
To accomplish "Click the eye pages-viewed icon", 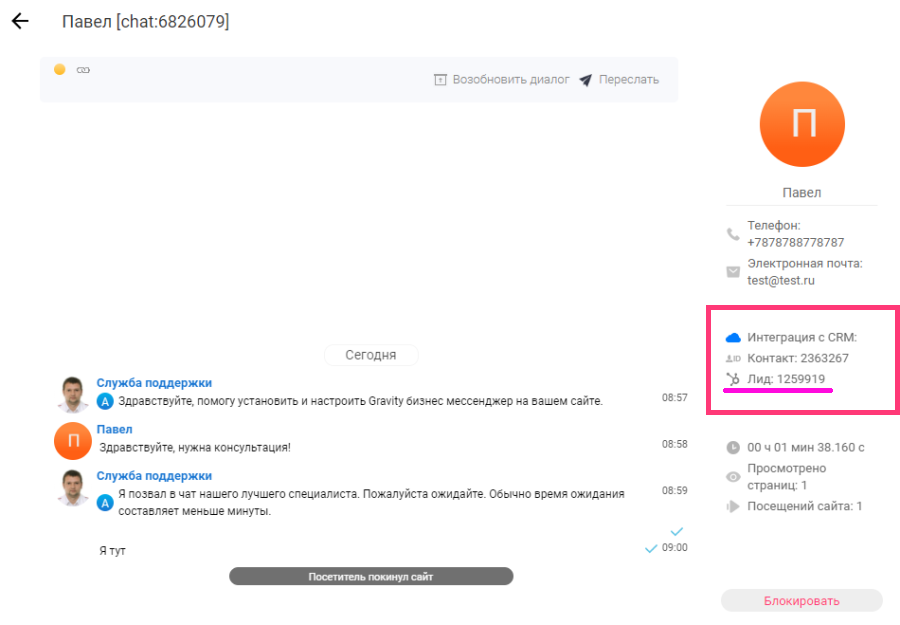I will pyautogui.click(x=733, y=477).
